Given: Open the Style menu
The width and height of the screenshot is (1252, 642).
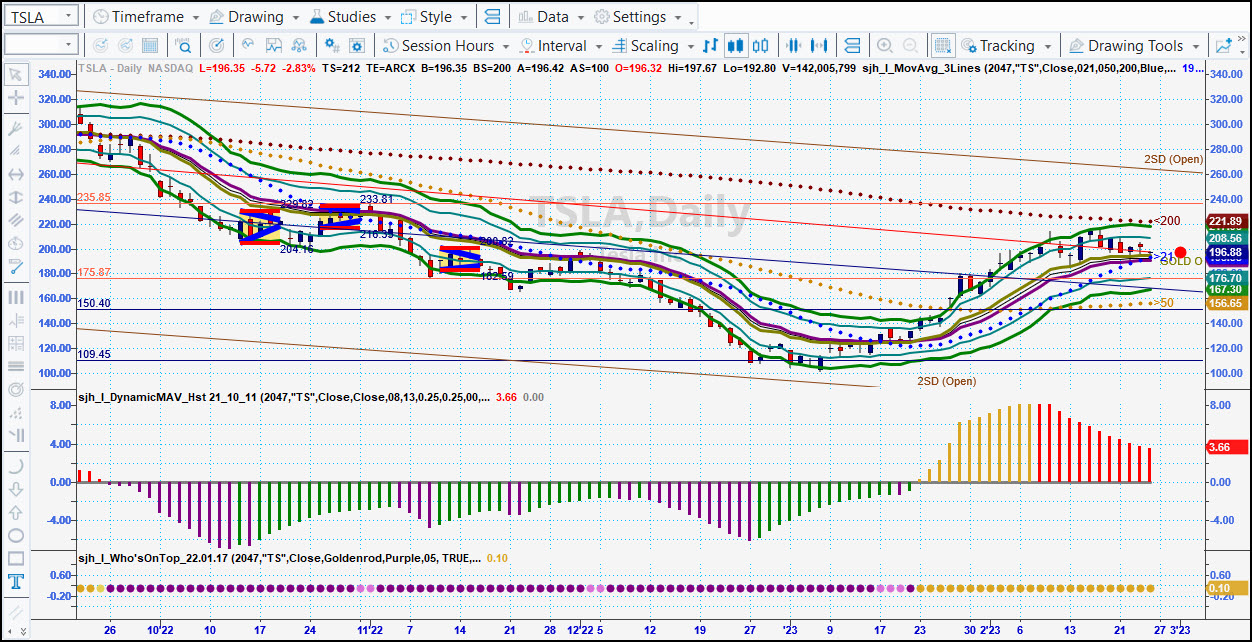Looking at the screenshot, I should (x=434, y=17).
